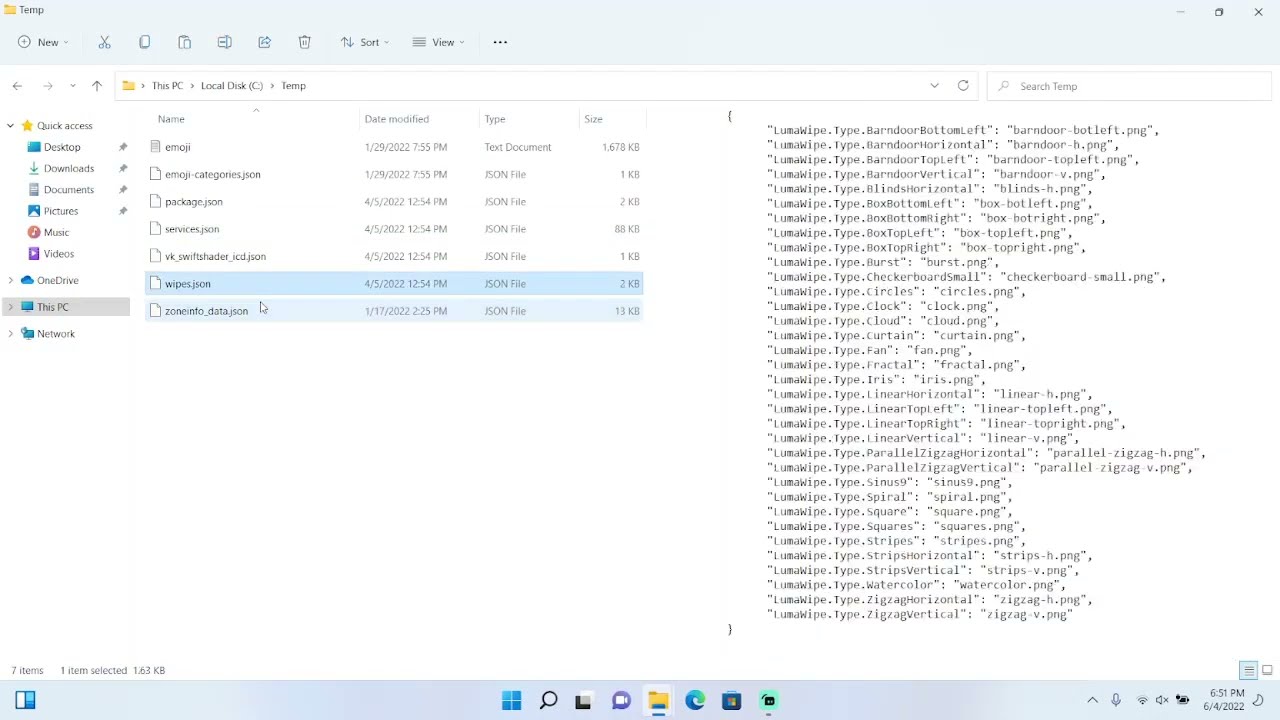Open the See more ellipsis menu
1280x720 pixels.
click(500, 42)
